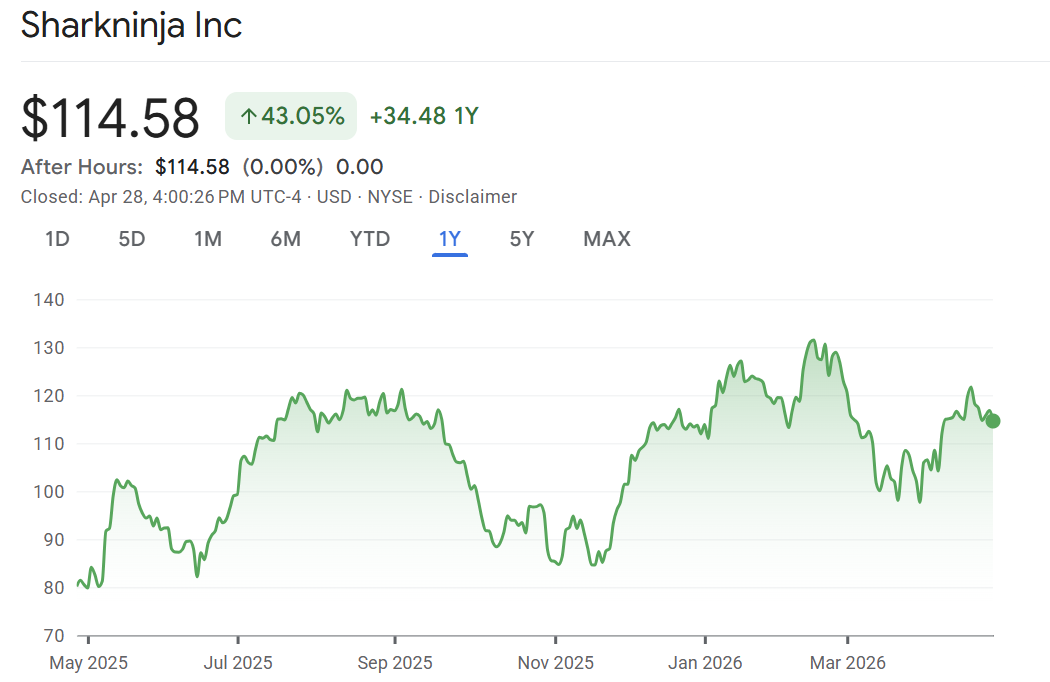This screenshot has width=1050, height=682.
Task: Show the MAX time range
Action: (607, 239)
